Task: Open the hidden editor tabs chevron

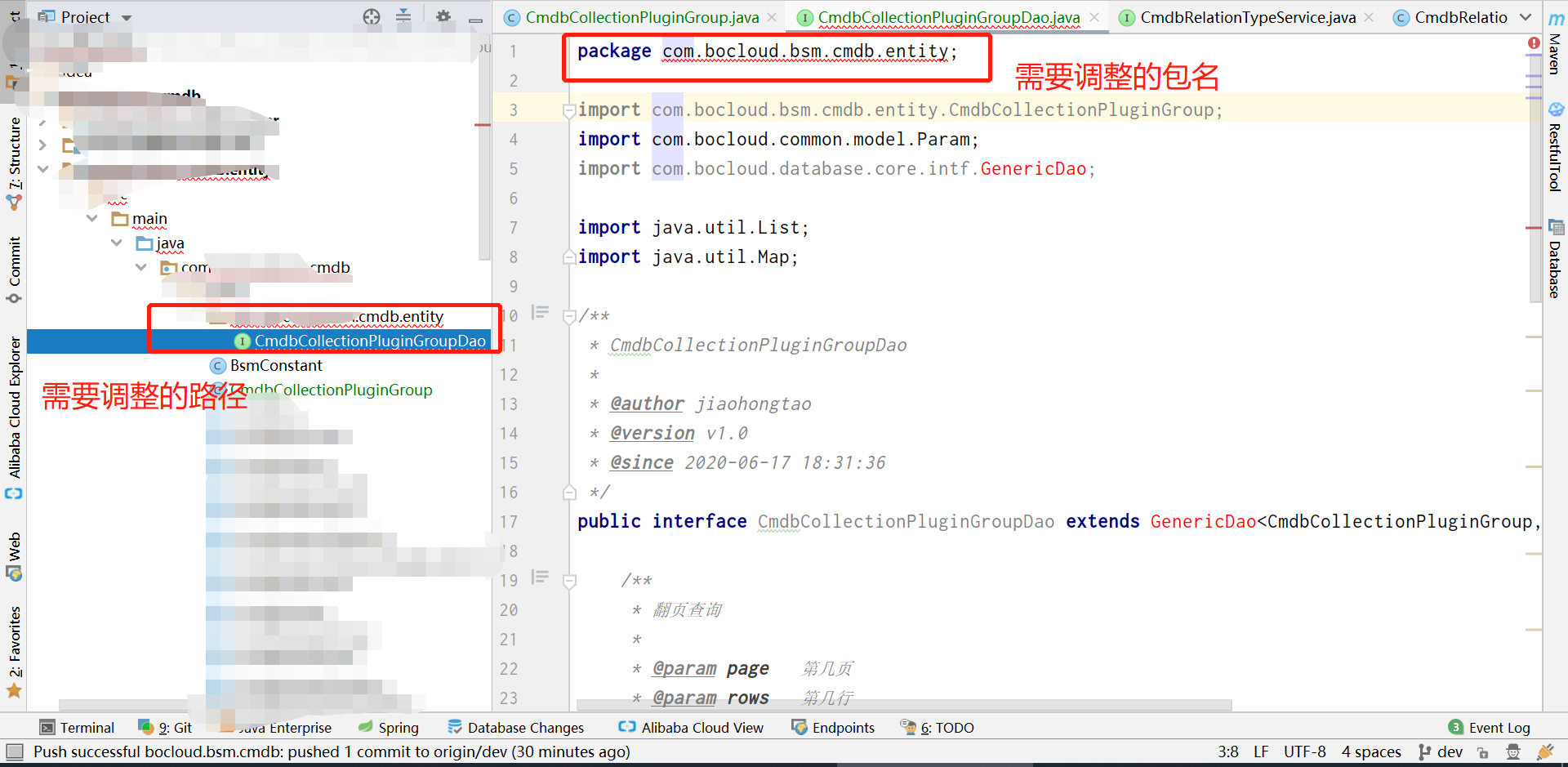Action: point(1526,16)
